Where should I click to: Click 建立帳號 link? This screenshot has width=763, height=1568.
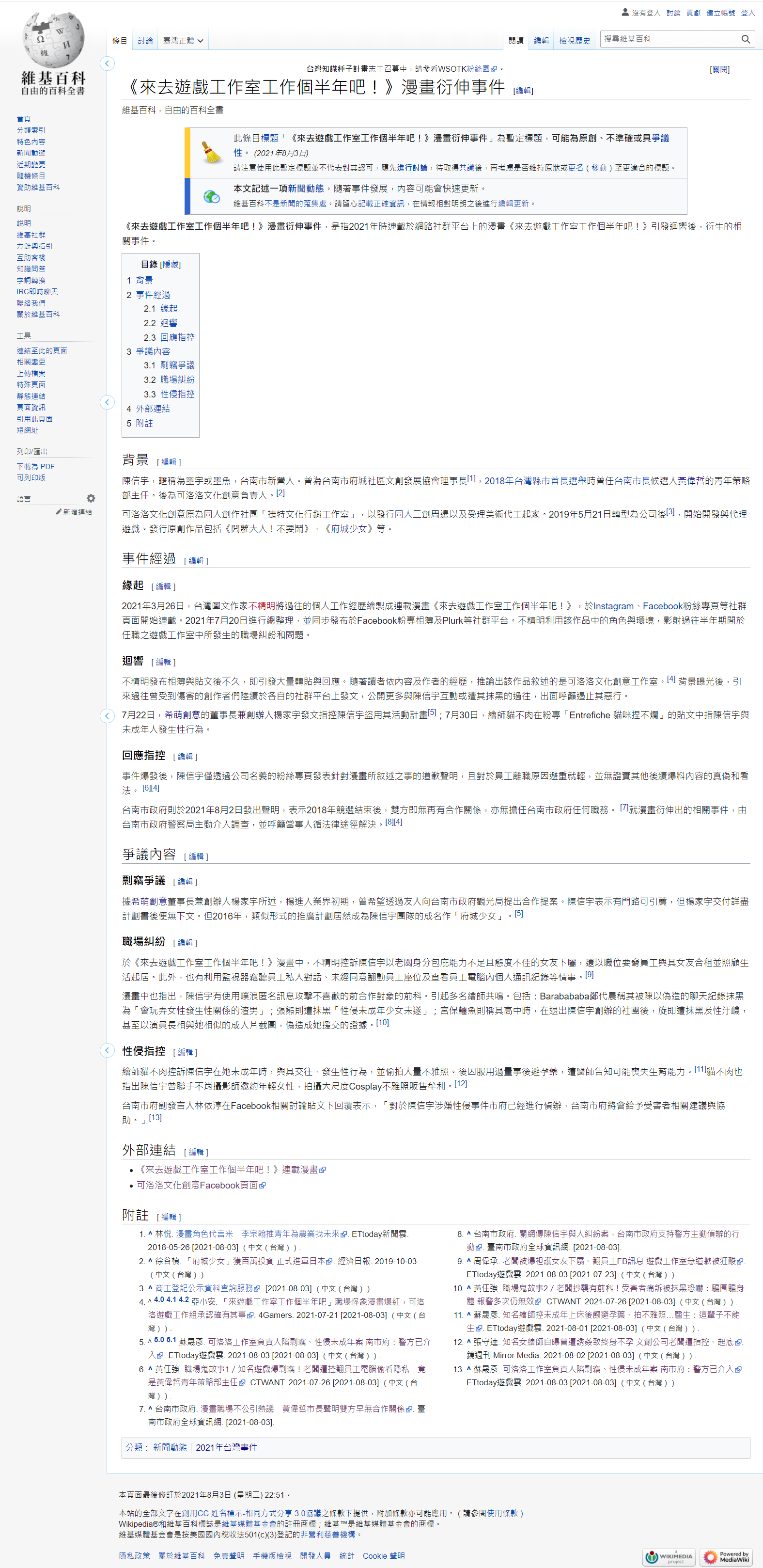[720, 13]
